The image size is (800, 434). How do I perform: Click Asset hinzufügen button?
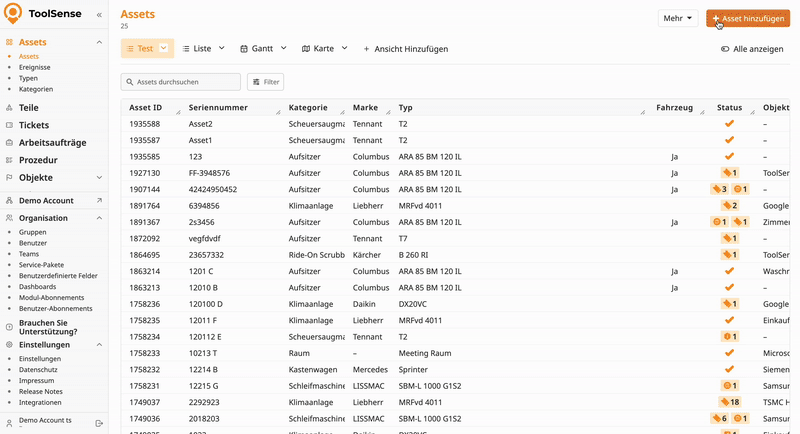748,18
